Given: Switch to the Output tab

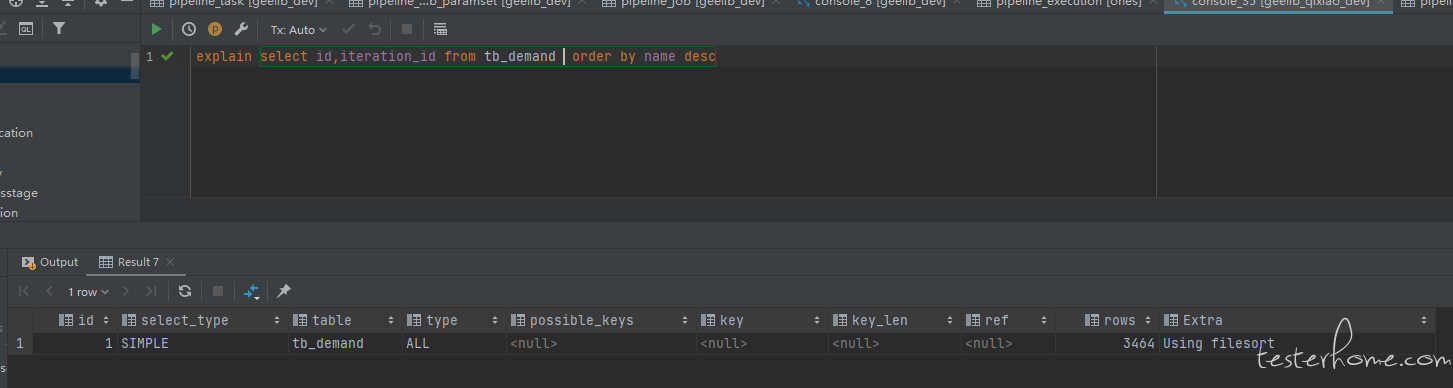Looking at the screenshot, I should (x=50, y=262).
